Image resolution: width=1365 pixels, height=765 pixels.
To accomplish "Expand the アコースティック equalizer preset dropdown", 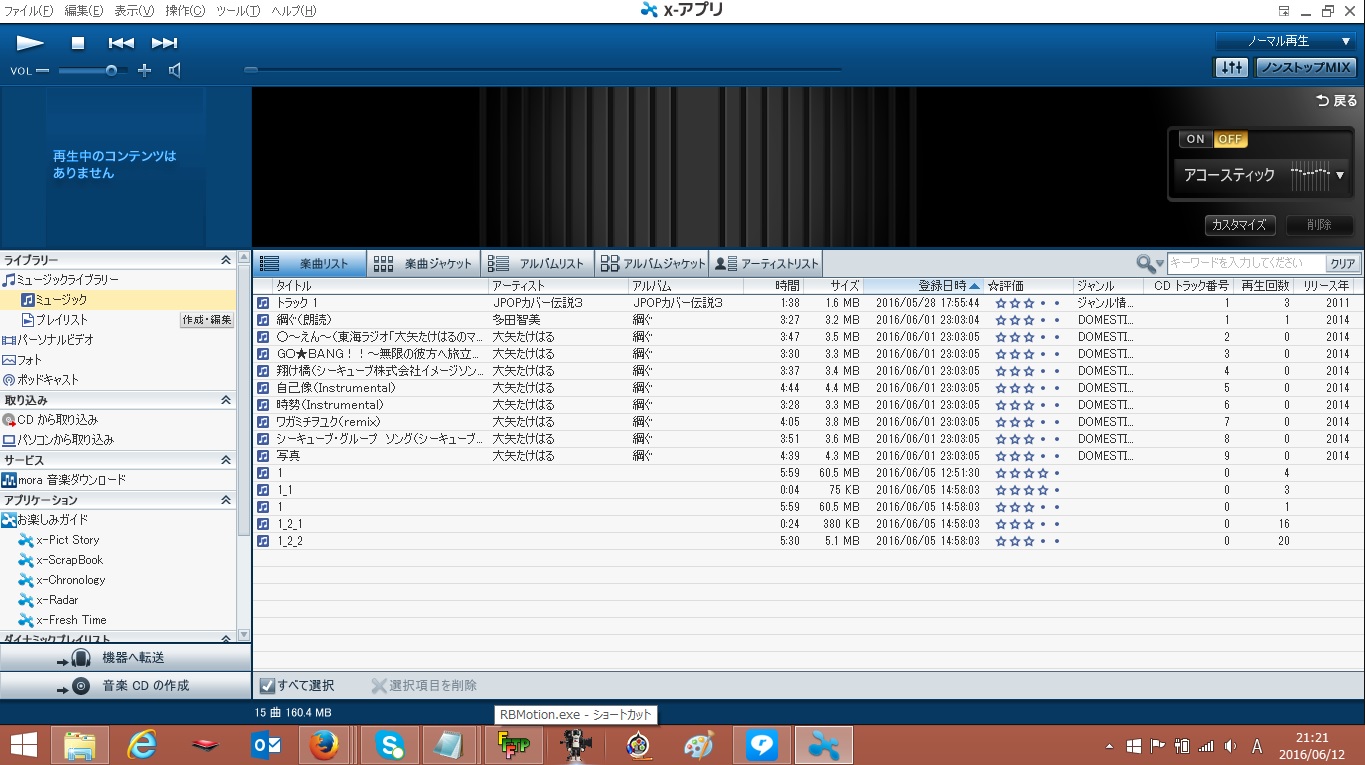I will [1339, 175].
